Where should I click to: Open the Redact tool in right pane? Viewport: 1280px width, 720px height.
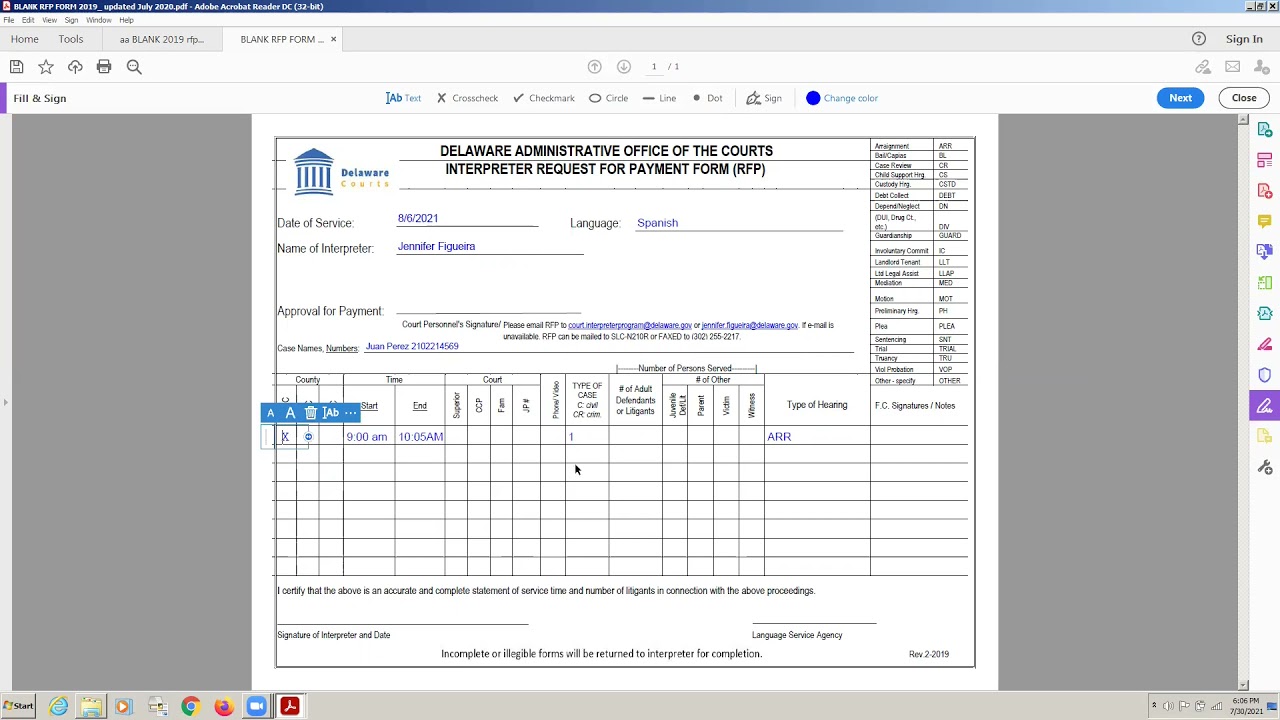[x=1265, y=344]
